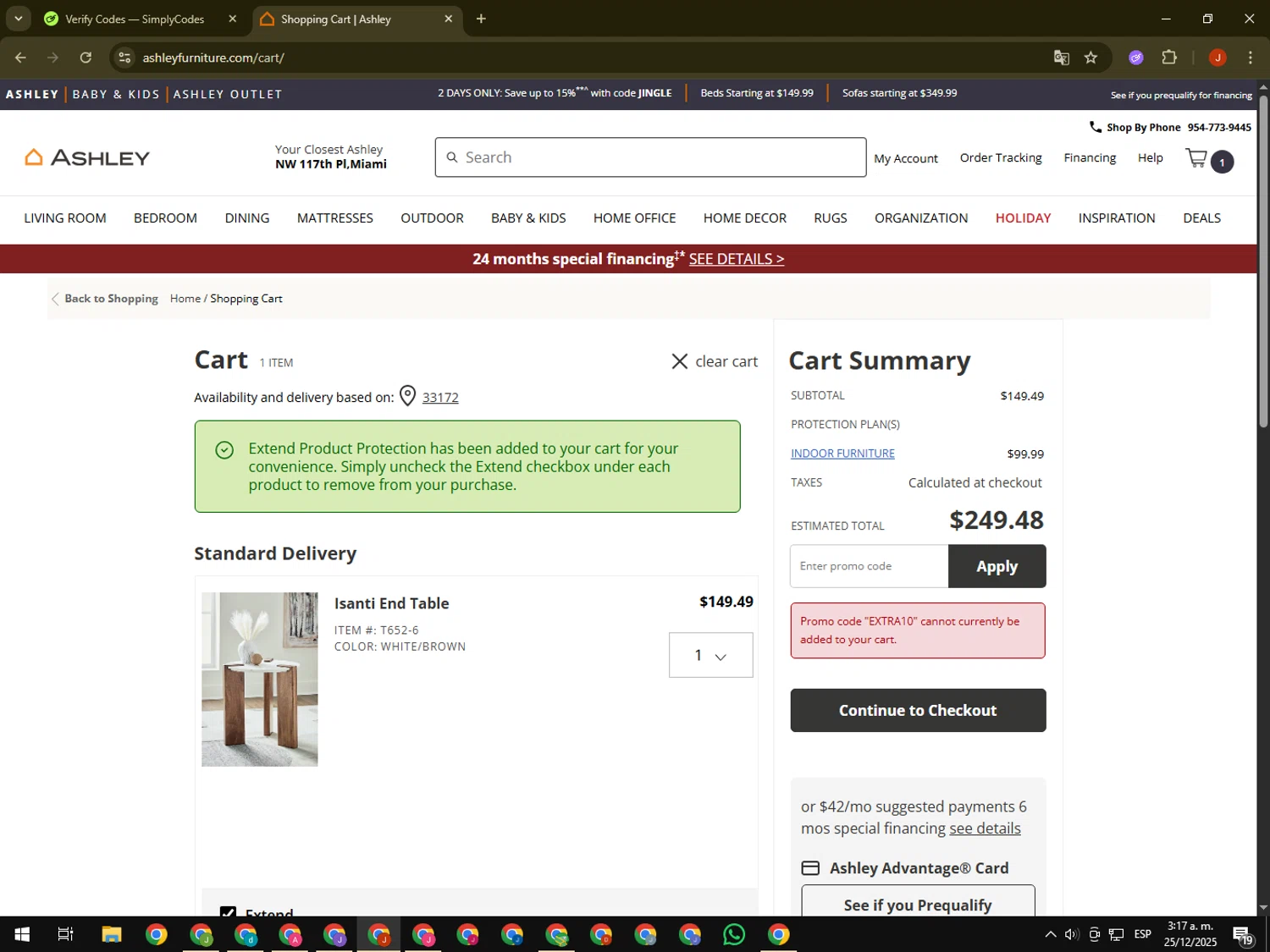1270x952 pixels.
Task: Open the Chrome tab search dropdown arrow
Action: pyautogui.click(x=18, y=19)
